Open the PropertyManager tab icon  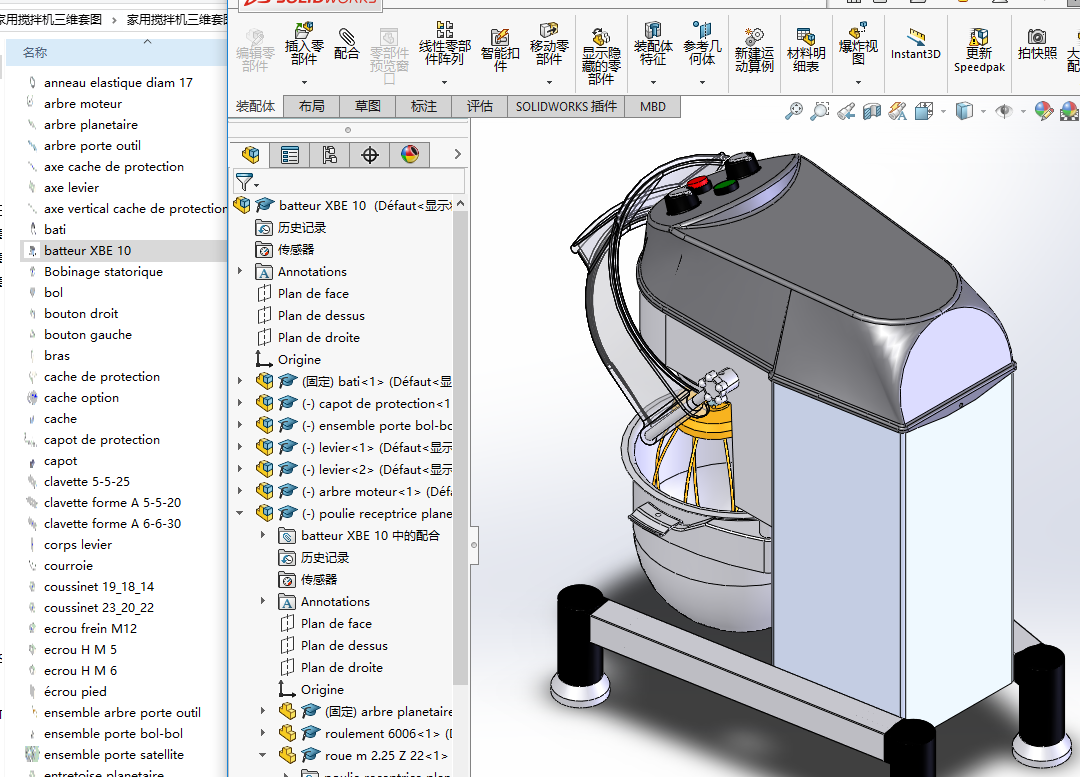[x=290, y=154]
